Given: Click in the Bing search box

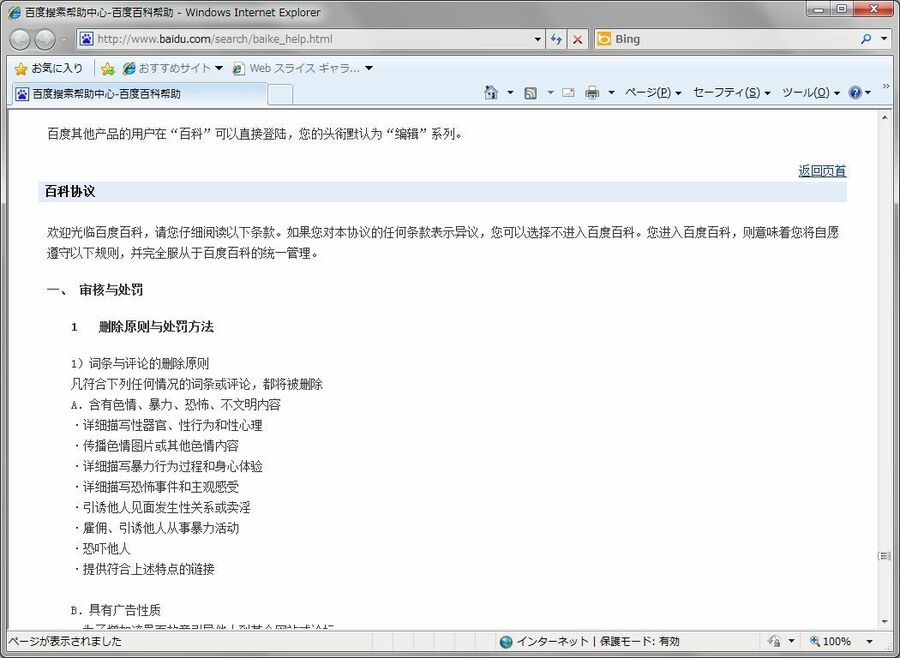Looking at the screenshot, I should (x=730, y=40).
